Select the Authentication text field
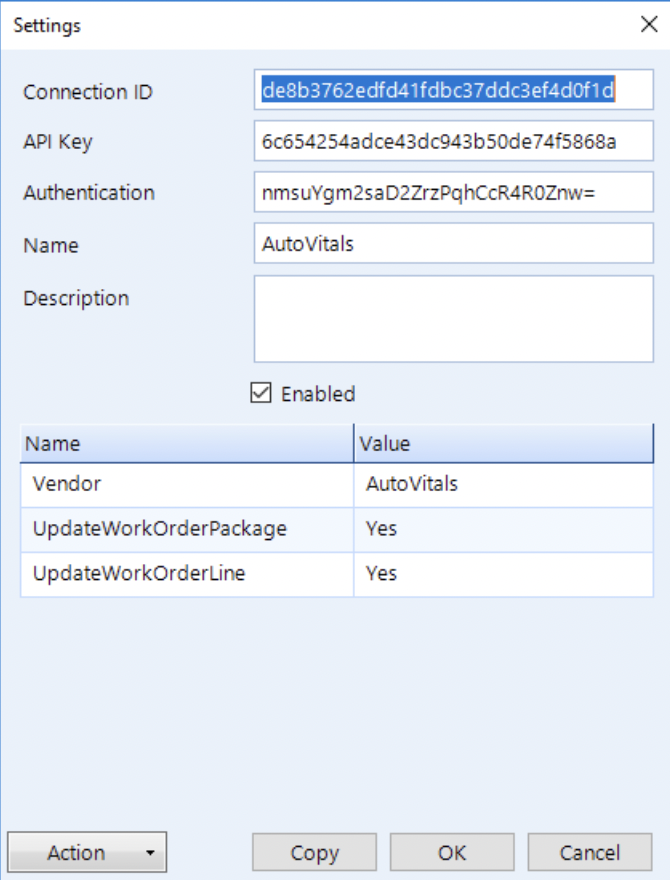Image resolution: width=670 pixels, height=880 pixels. click(x=450, y=192)
